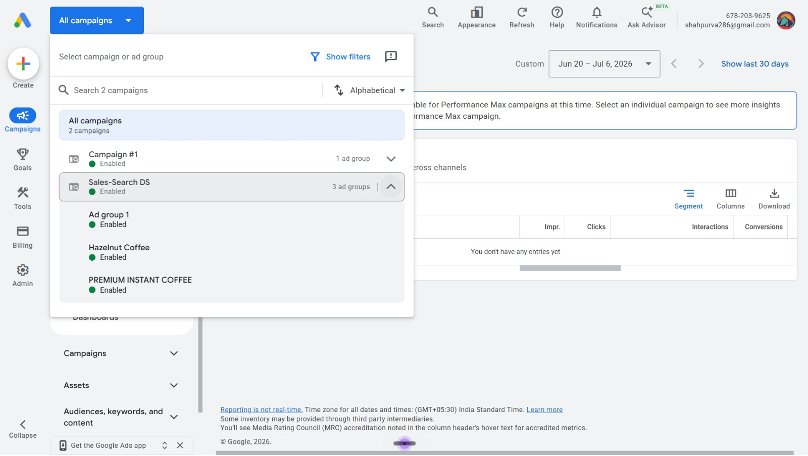This screenshot has width=808, height=456.
Task: Open the Jun 20 – Jul 6 date dropdown
Action: coord(604,64)
